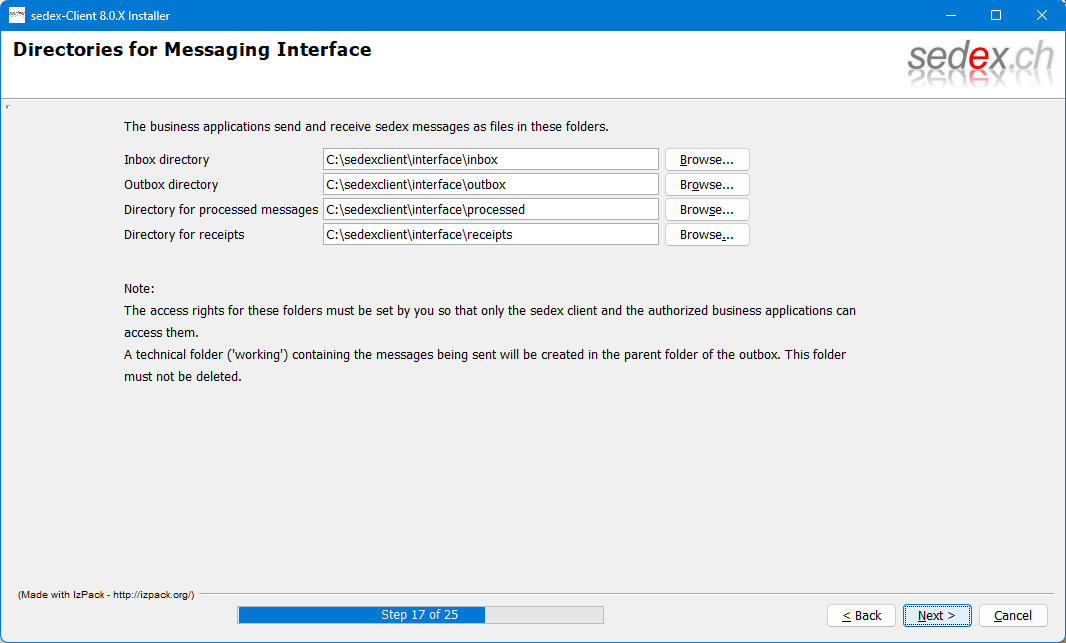Browse for the Inbox directory
This screenshot has width=1066, height=643.
[x=706, y=160]
